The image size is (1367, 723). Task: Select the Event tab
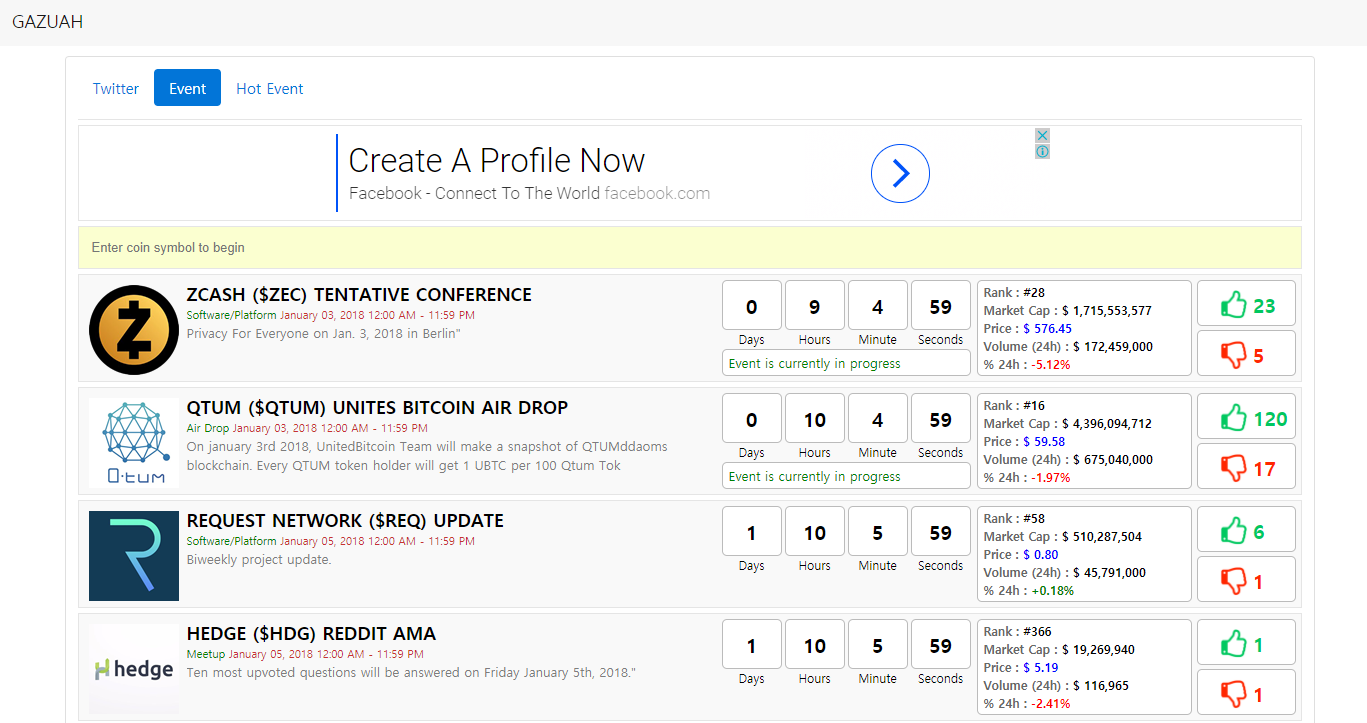(x=187, y=88)
